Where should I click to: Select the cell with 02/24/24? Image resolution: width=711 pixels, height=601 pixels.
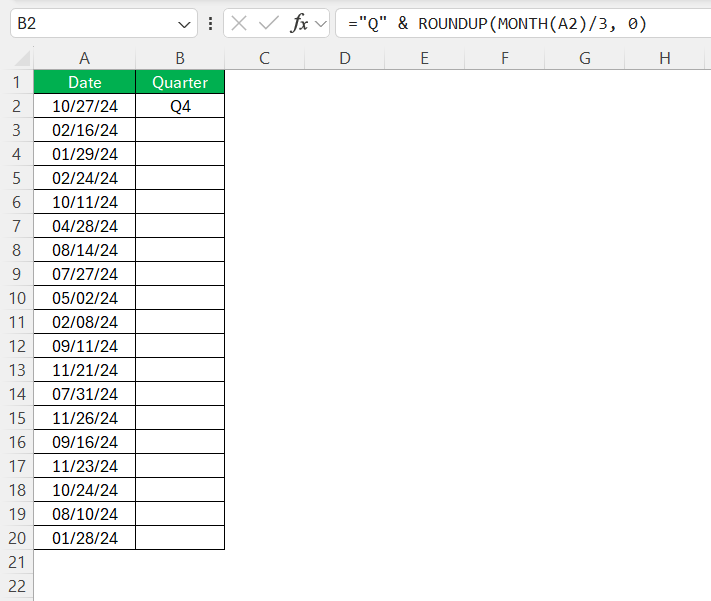(x=84, y=178)
